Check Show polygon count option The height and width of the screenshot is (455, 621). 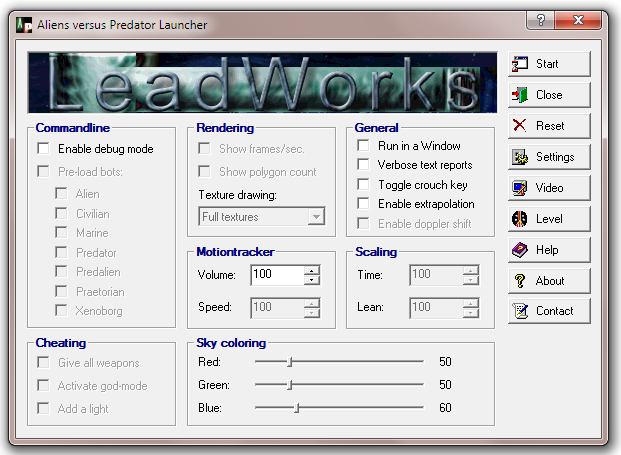204,171
